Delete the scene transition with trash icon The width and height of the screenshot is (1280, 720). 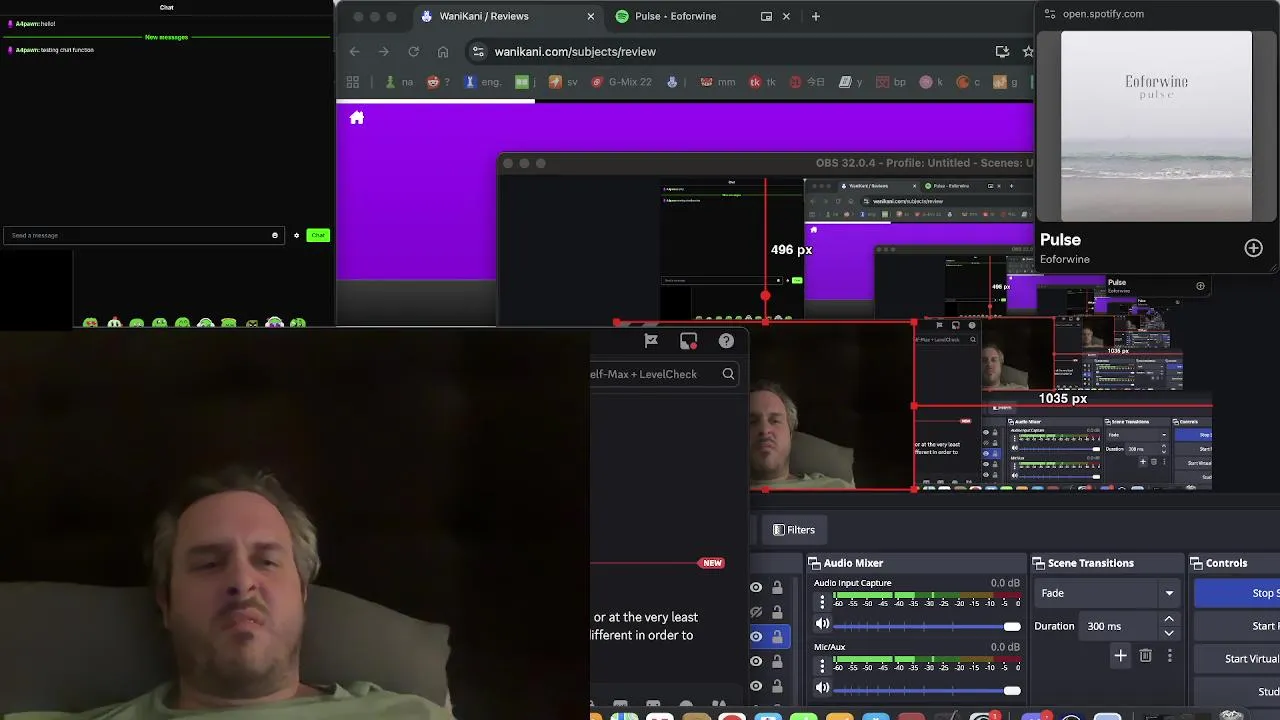(1146, 656)
